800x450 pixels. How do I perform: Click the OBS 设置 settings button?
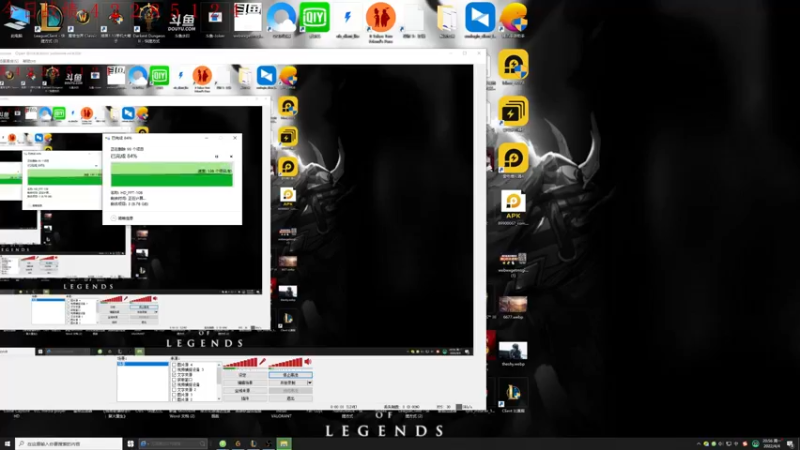coord(244,375)
